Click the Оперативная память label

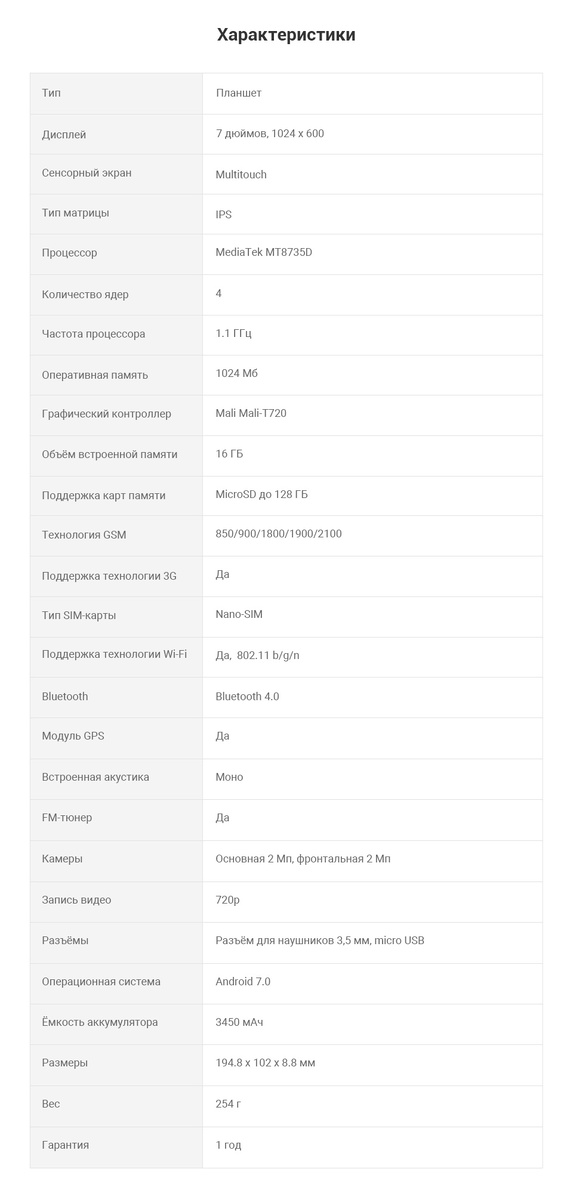(x=95, y=375)
